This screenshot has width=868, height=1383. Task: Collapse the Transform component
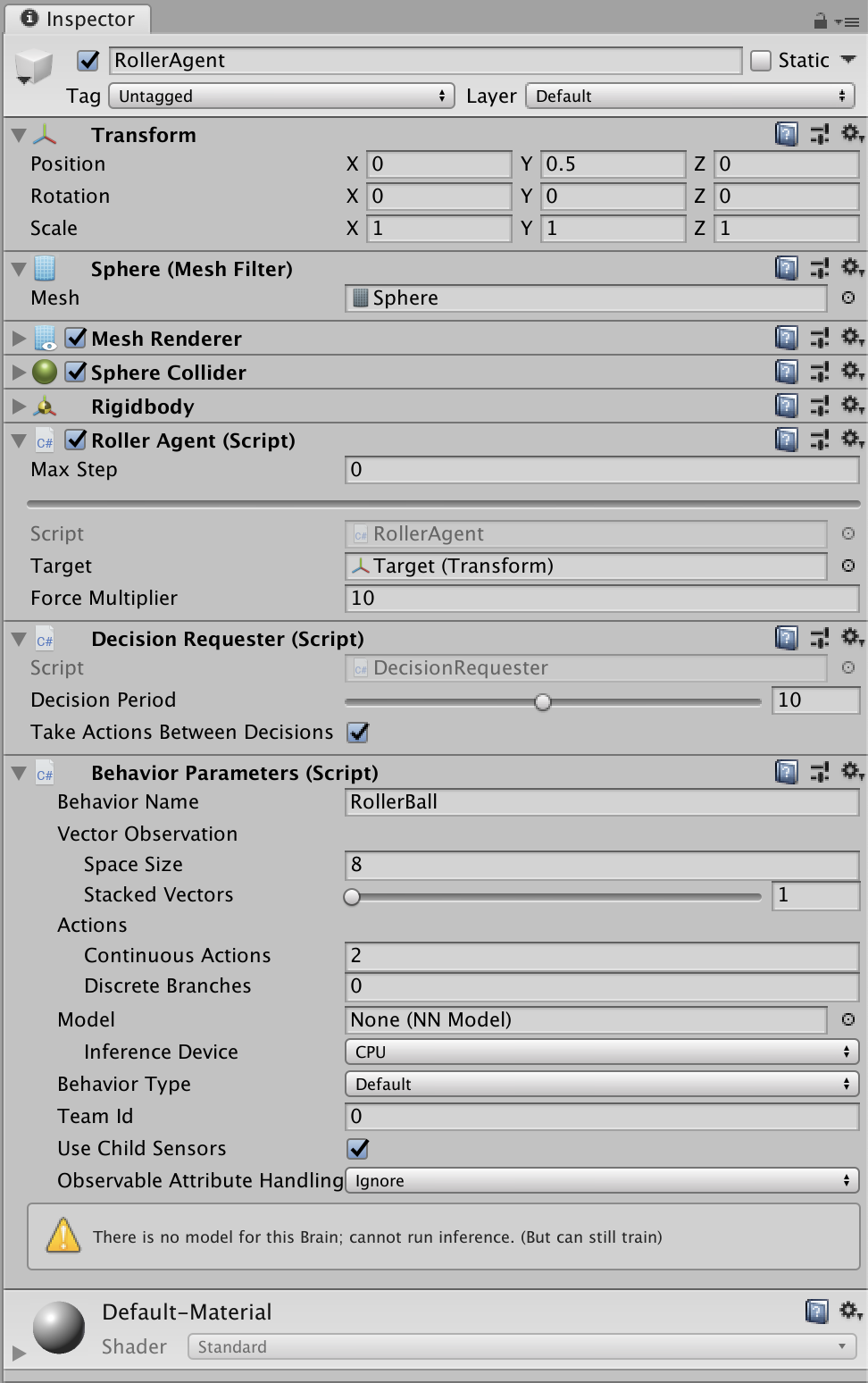[18, 134]
